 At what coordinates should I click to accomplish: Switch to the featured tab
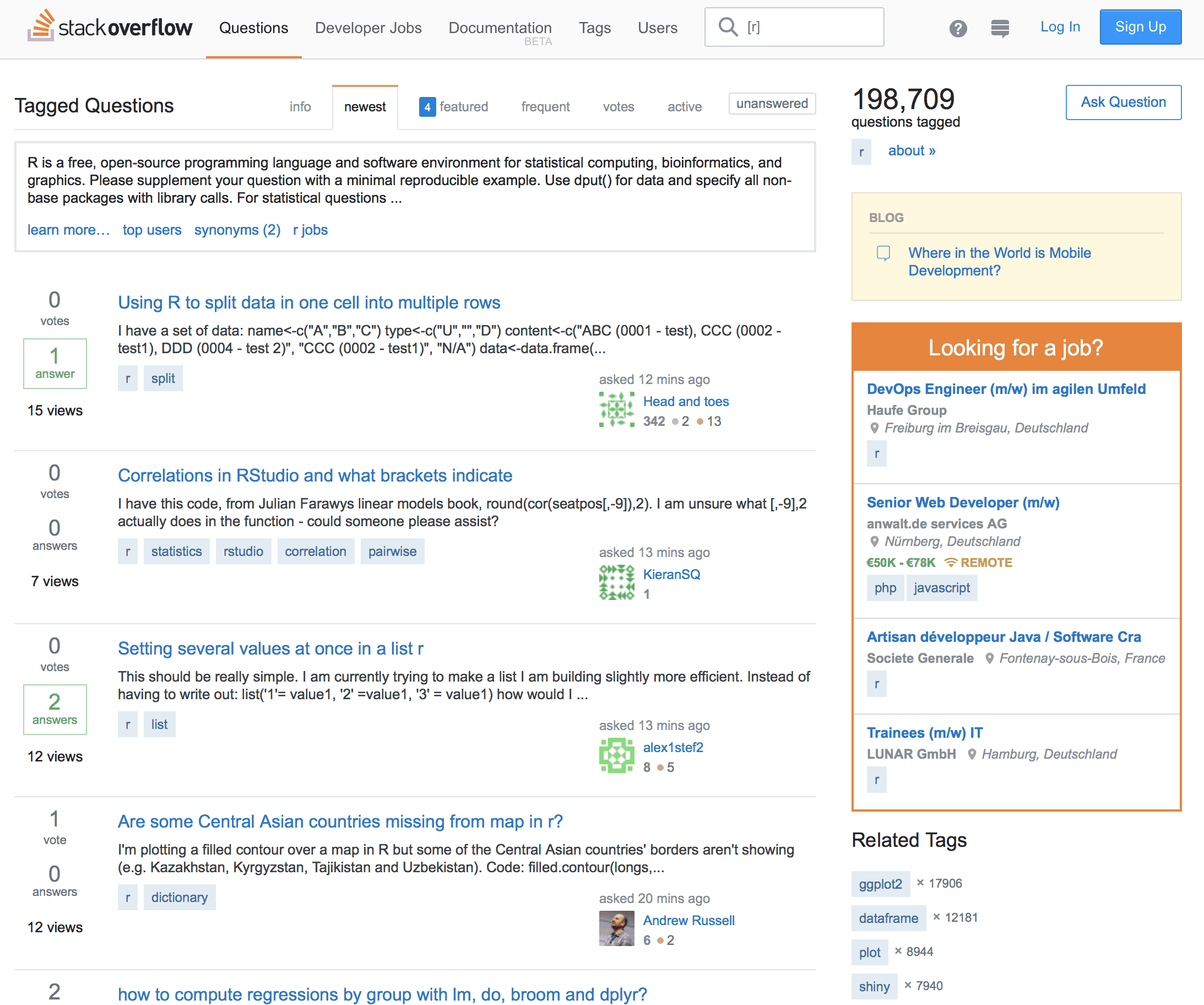(x=453, y=107)
